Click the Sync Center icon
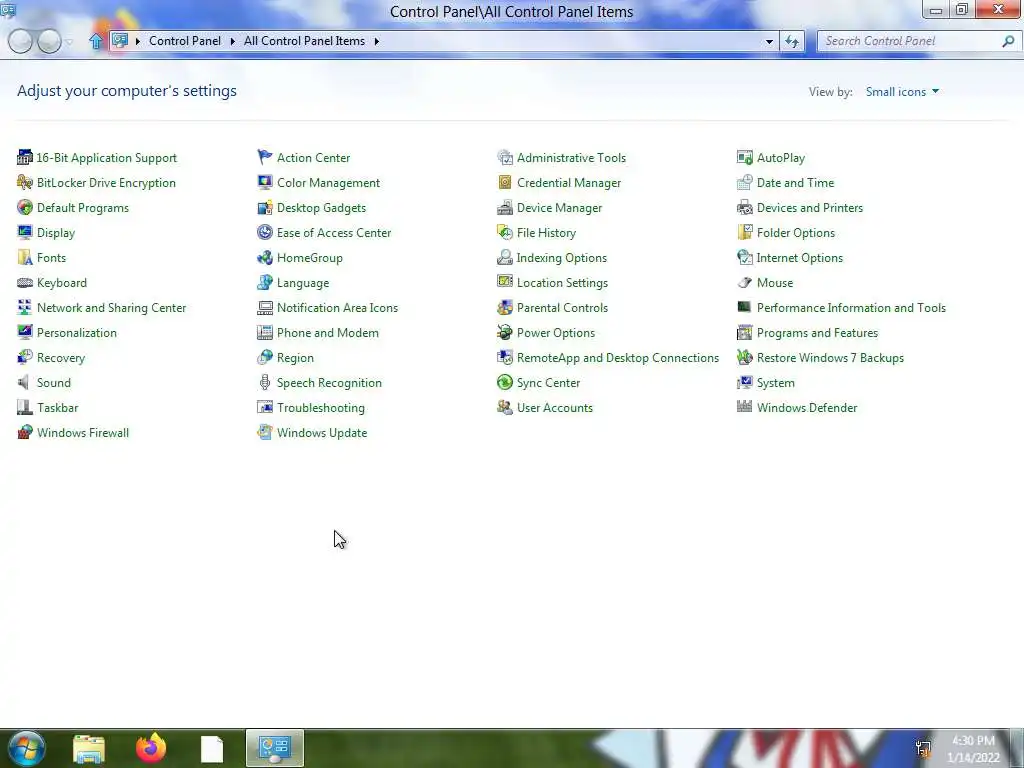Image resolution: width=1024 pixels, height=768 pixels. tap(505, 383)
